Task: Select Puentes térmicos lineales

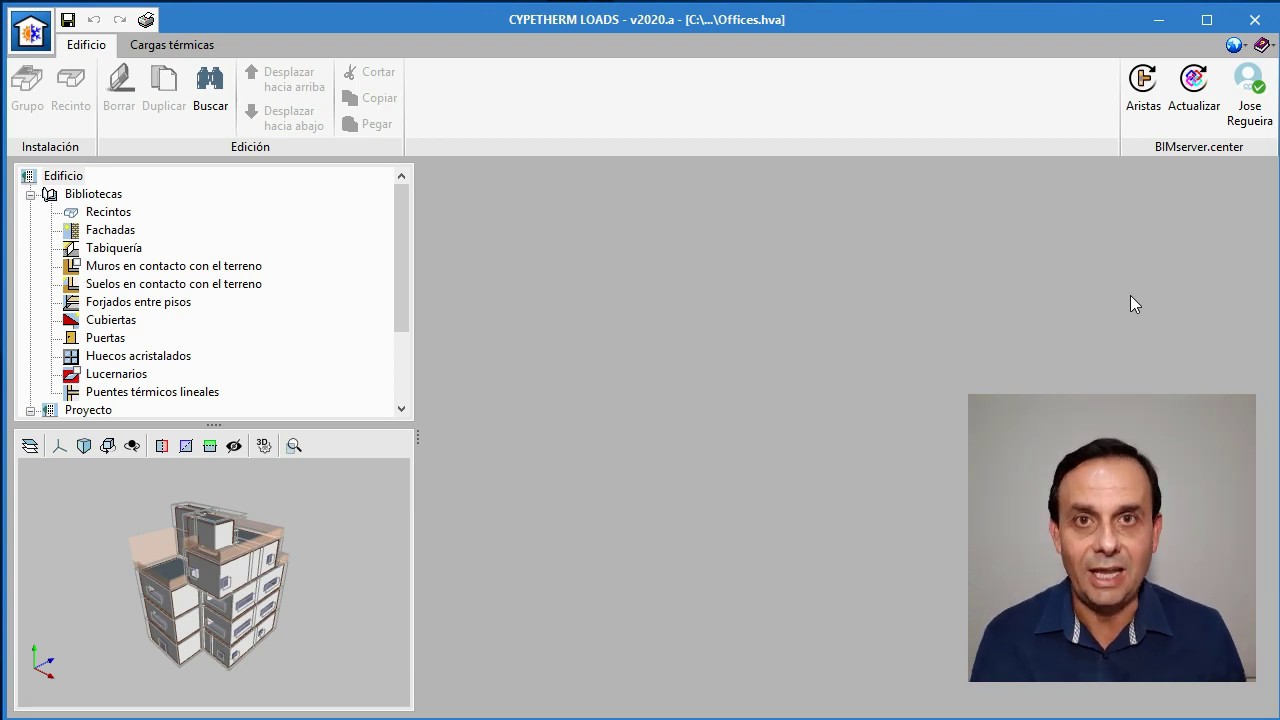Action: pos(152,392)
